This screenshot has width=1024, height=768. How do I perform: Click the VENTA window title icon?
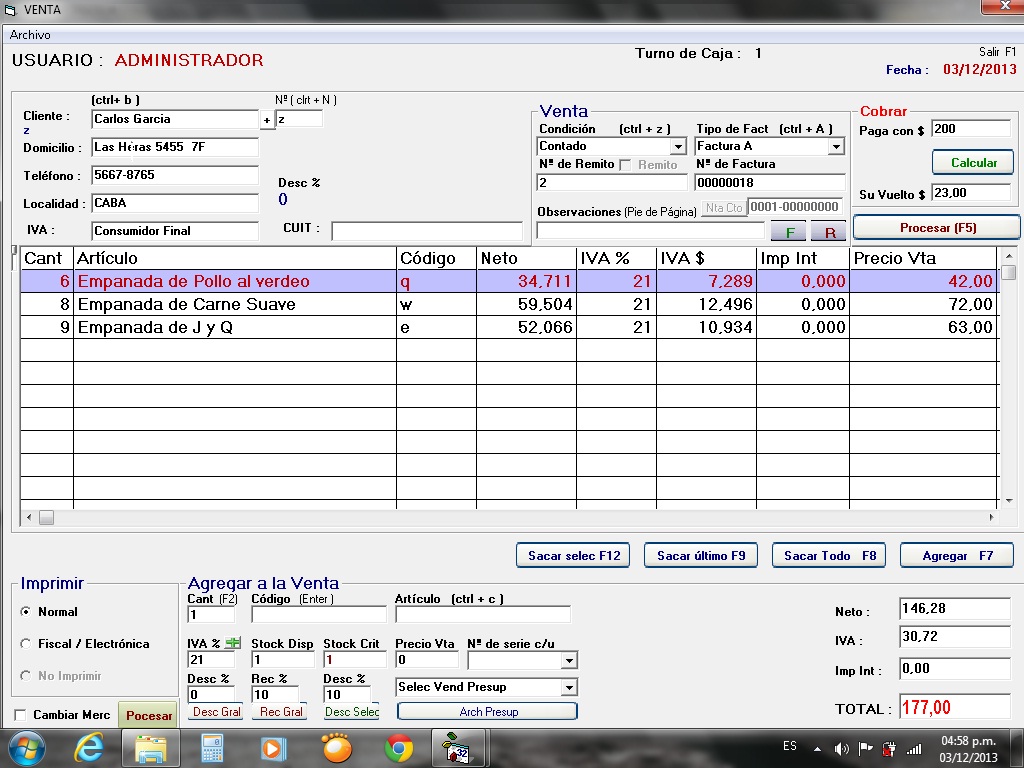(10, 10)
